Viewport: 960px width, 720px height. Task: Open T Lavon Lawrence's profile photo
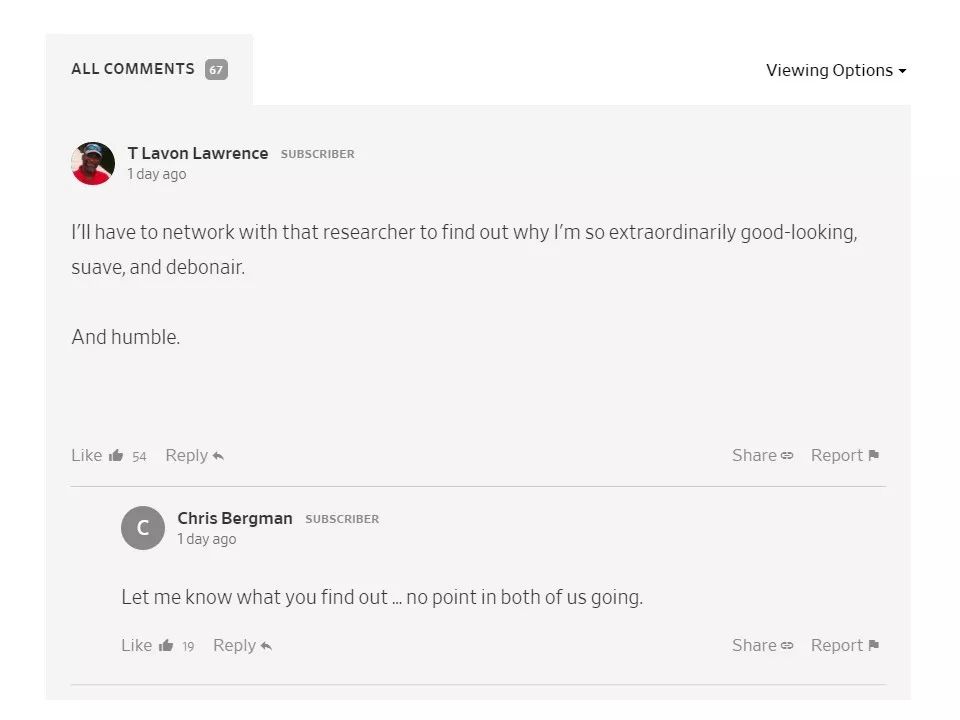click(93, 163)
